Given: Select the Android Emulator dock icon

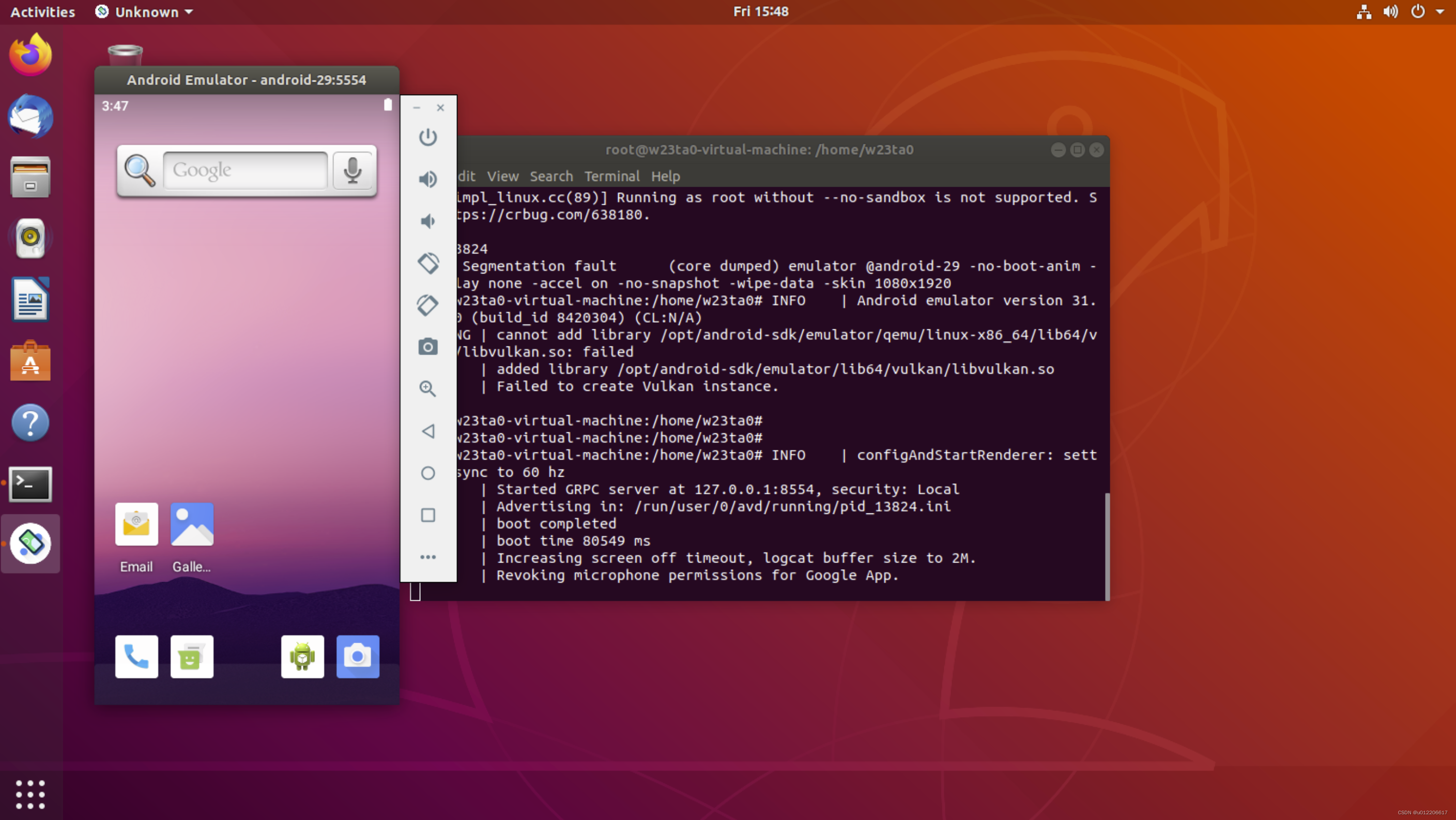Looking at the screenshot, I should 30,543.
